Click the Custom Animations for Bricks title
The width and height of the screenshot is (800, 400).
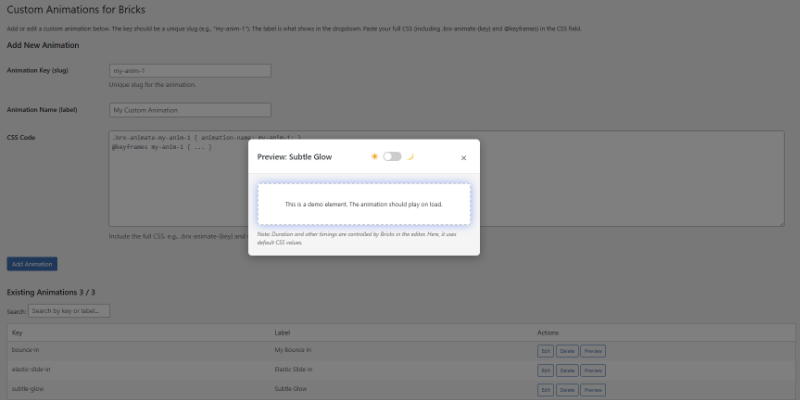76,10
